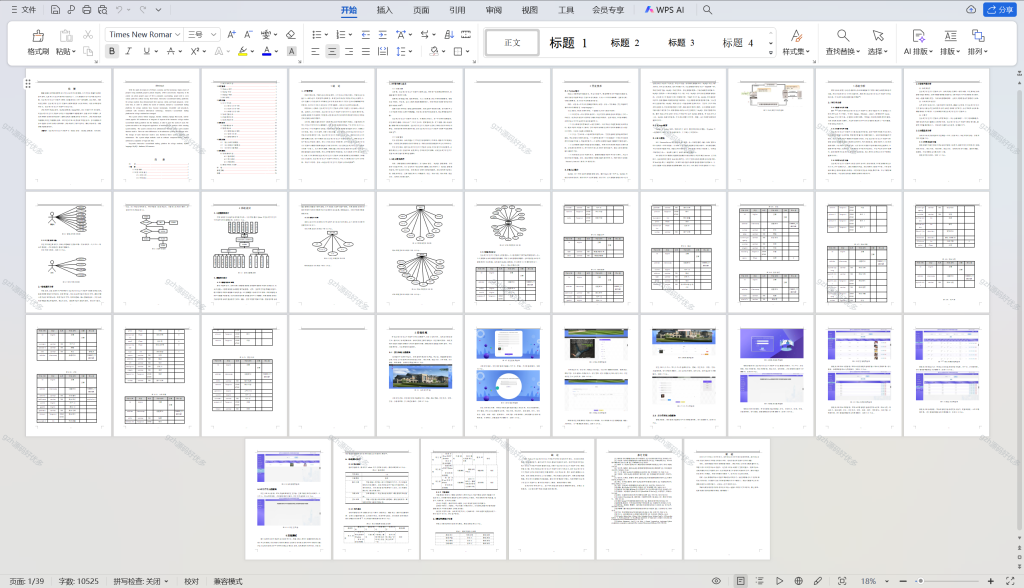The height and width of the screenshot is (588, 1024).
Task: Click the Sort (A-Z arrow) icon
Action: click(x=449, y=35)
